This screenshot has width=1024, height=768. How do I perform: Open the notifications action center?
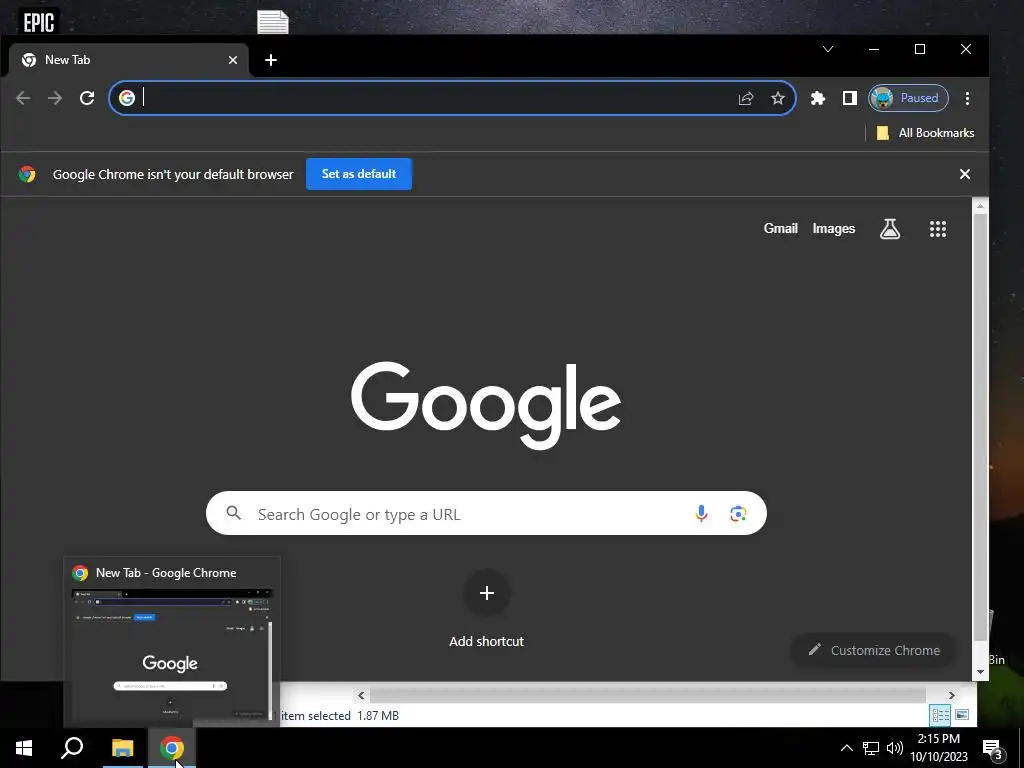993,748
